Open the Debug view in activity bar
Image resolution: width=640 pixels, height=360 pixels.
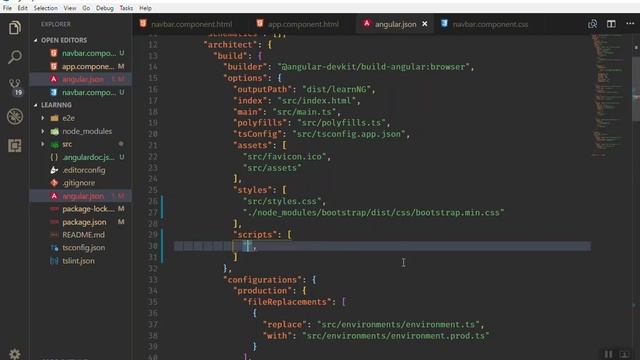tap(15, 117)
